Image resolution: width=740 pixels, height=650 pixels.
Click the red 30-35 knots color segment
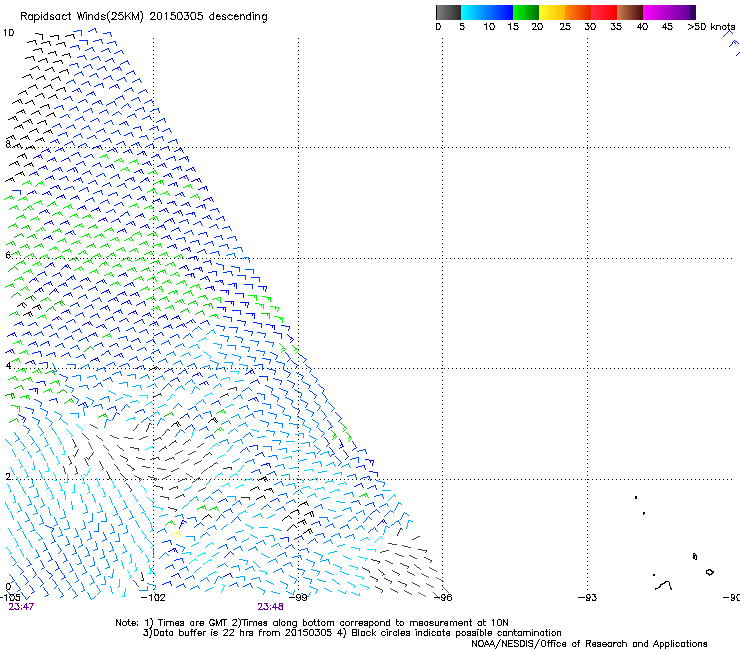point(604,12)
